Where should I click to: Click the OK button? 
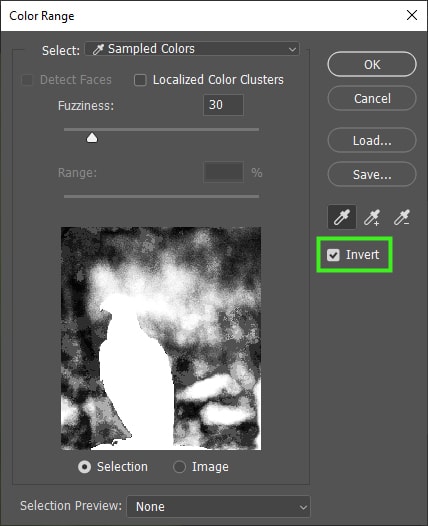372,64
